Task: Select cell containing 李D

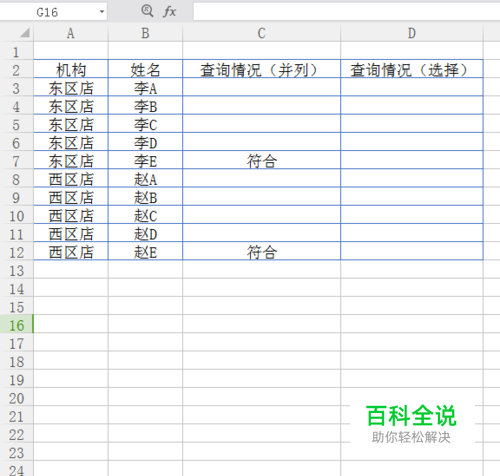Action: (x=145, y=143)
